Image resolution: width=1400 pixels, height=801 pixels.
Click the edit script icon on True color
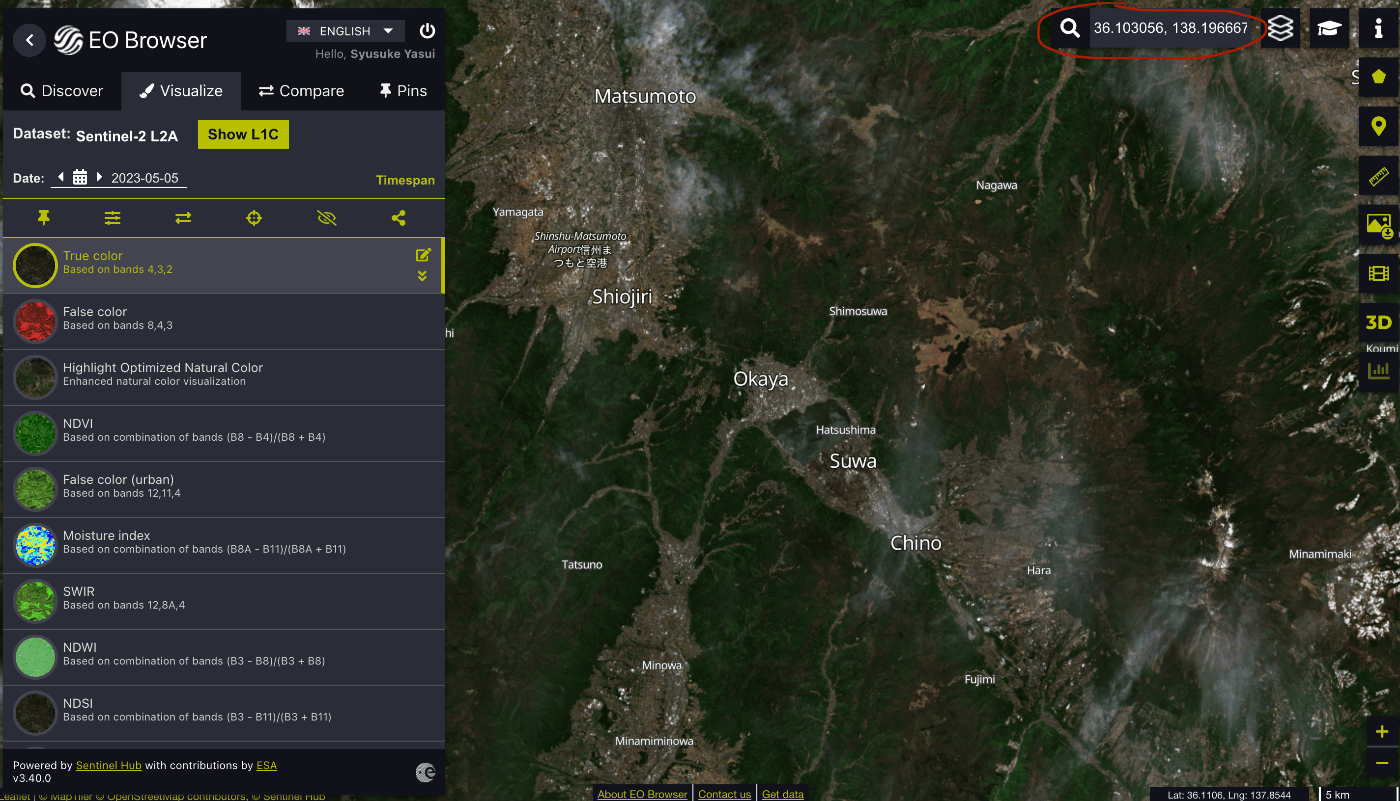tap(423, 255)
